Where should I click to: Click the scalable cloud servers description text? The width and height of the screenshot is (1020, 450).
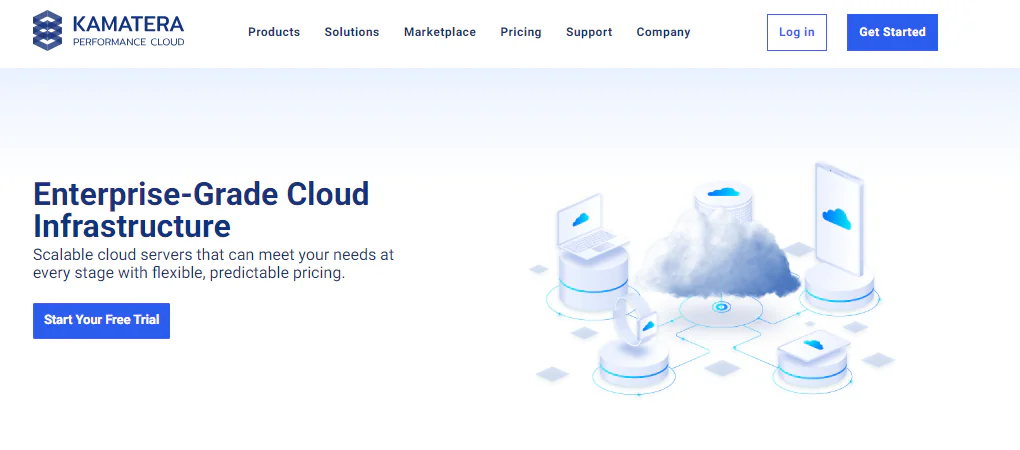pos(213,263)
